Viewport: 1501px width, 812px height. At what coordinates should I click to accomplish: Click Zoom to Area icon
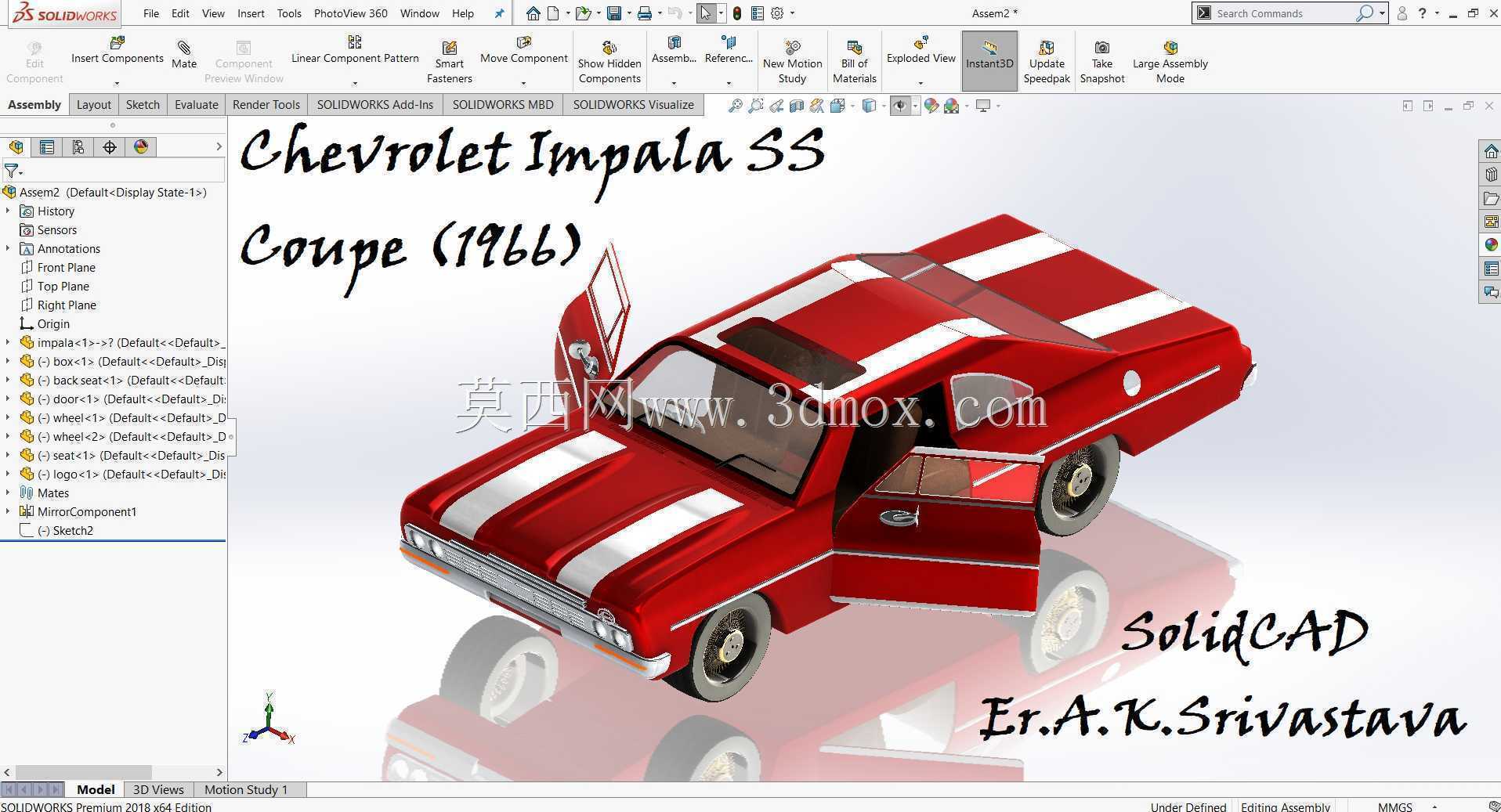coord(755,106)
